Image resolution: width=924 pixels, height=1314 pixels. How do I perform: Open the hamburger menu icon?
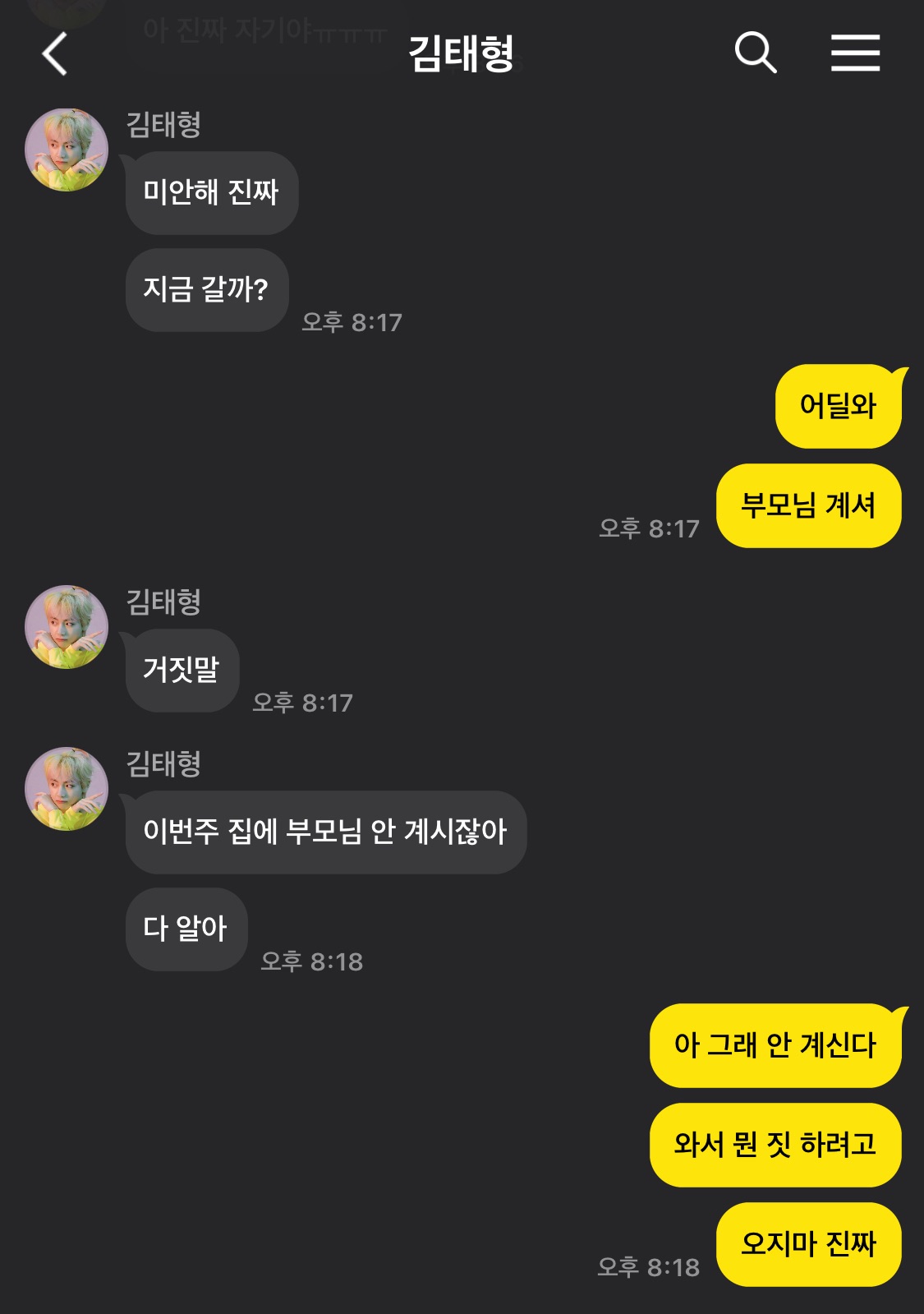pyautogui.click(x=855, y=53)
